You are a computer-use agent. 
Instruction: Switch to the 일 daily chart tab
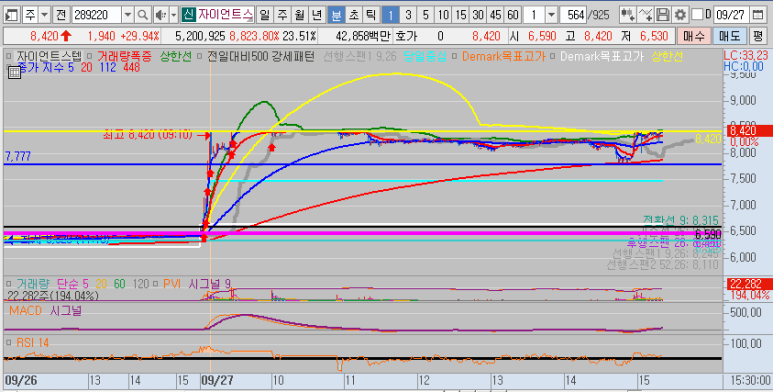(x=264, y=15)
